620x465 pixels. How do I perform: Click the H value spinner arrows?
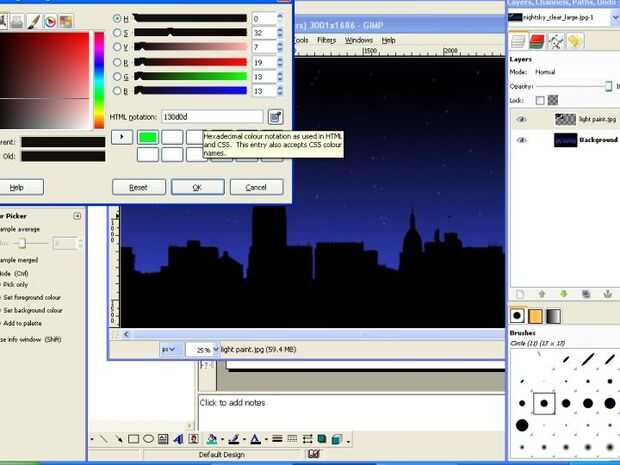pos(280,18)
